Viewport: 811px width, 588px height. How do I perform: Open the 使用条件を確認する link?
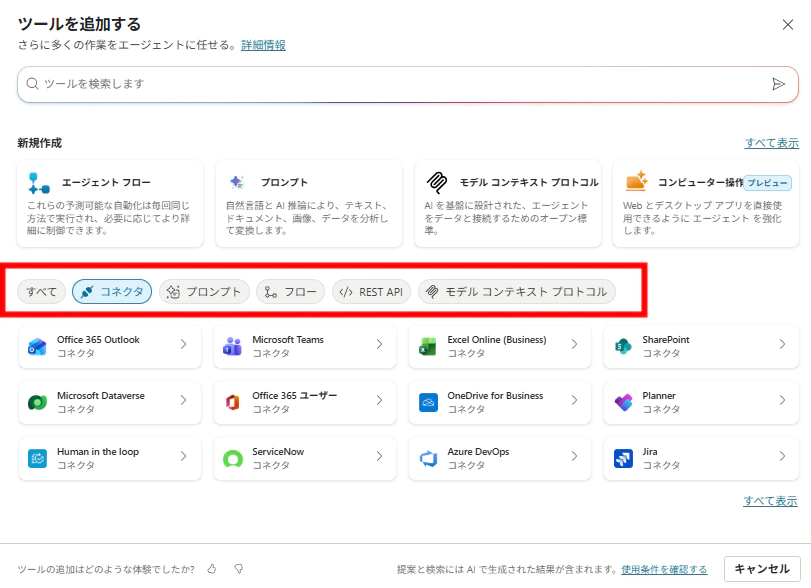point(664,569)
